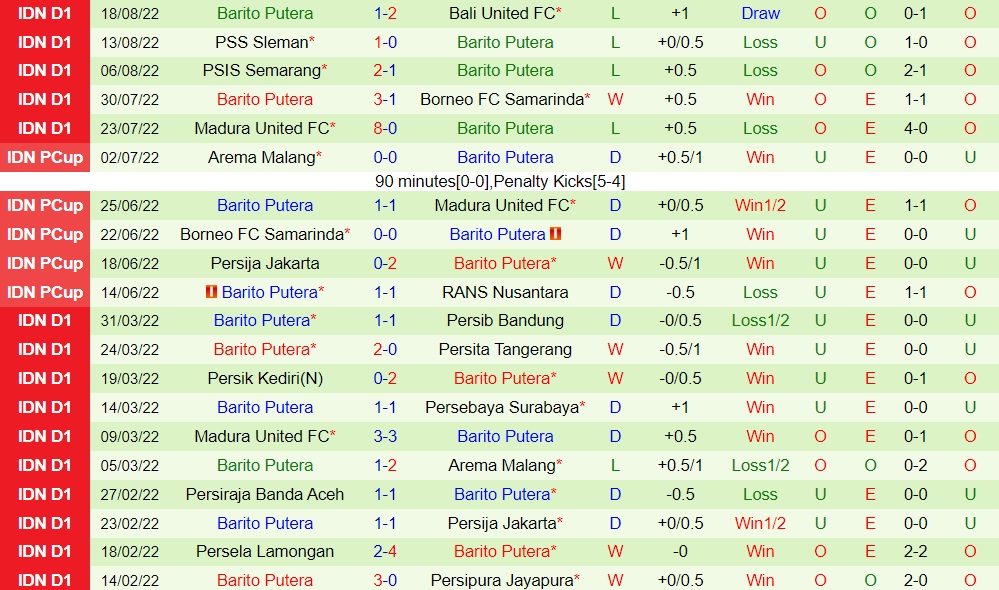Click Borneo FC Samarinda in the 30/07/22 row
This screenshot has height=590, width=999.
click(x=502, y=99)
